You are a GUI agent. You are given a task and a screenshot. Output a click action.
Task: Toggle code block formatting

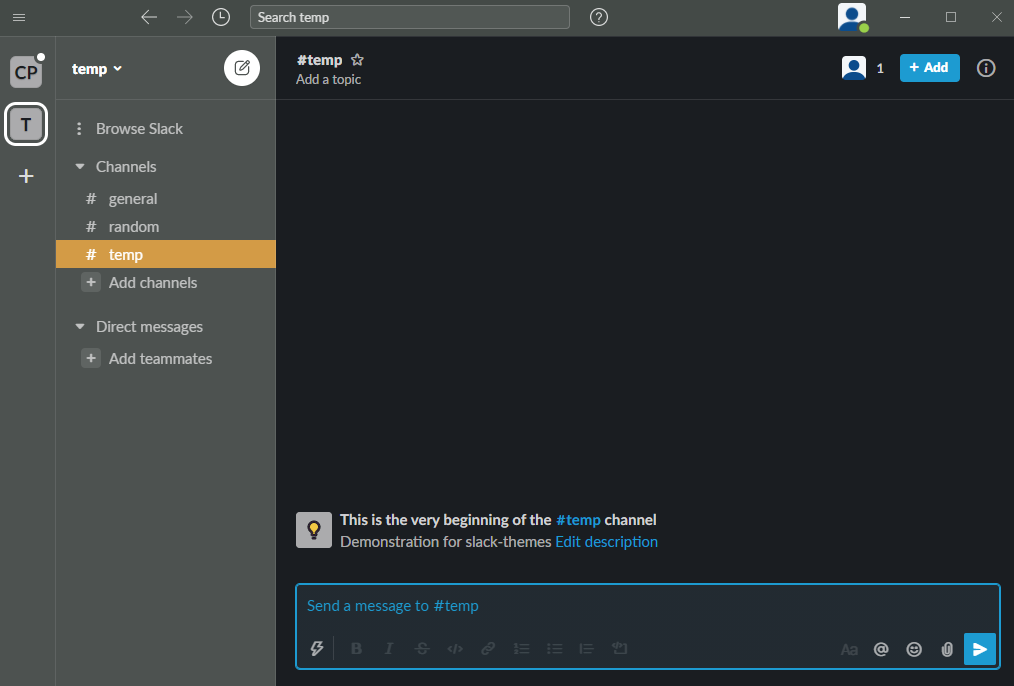point(620,648)
